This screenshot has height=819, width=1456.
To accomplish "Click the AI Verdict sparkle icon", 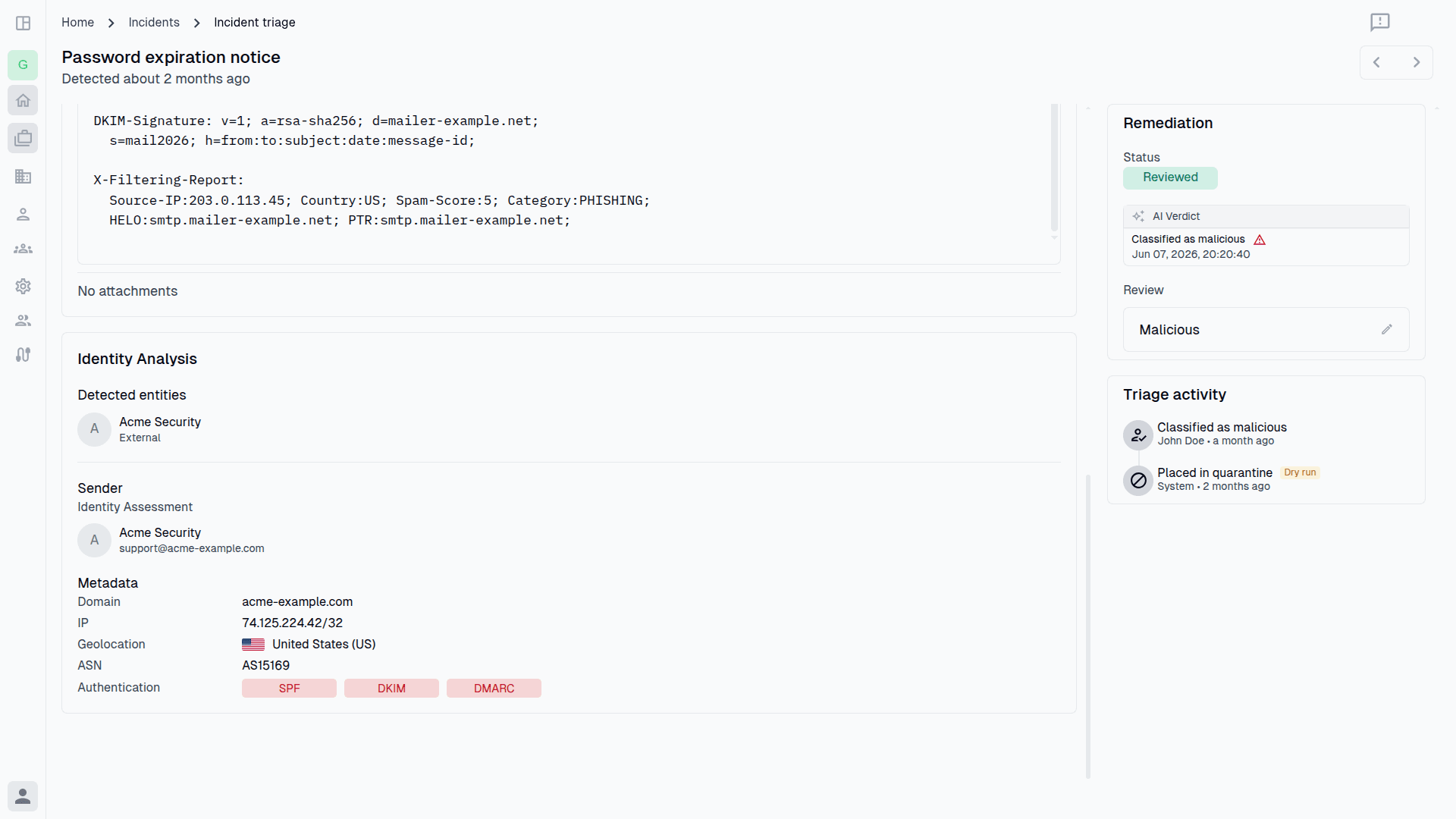I will click(1138, 216).
